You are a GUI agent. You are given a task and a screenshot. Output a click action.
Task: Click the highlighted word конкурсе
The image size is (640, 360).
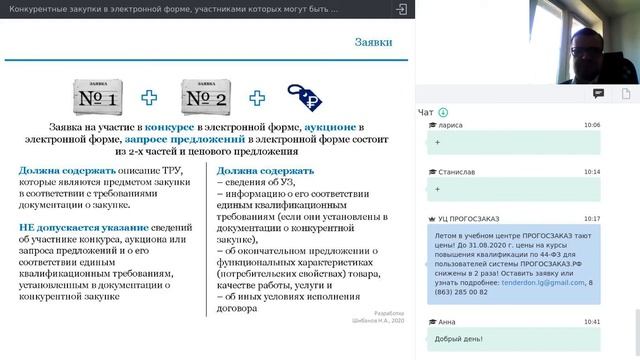(169, 127)
